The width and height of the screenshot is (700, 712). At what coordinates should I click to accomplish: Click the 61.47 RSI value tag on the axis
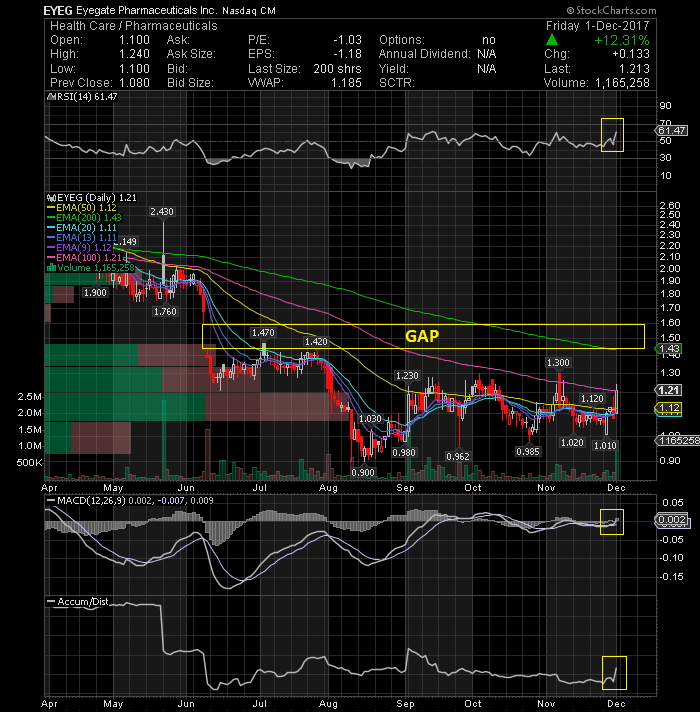point(672,131)
